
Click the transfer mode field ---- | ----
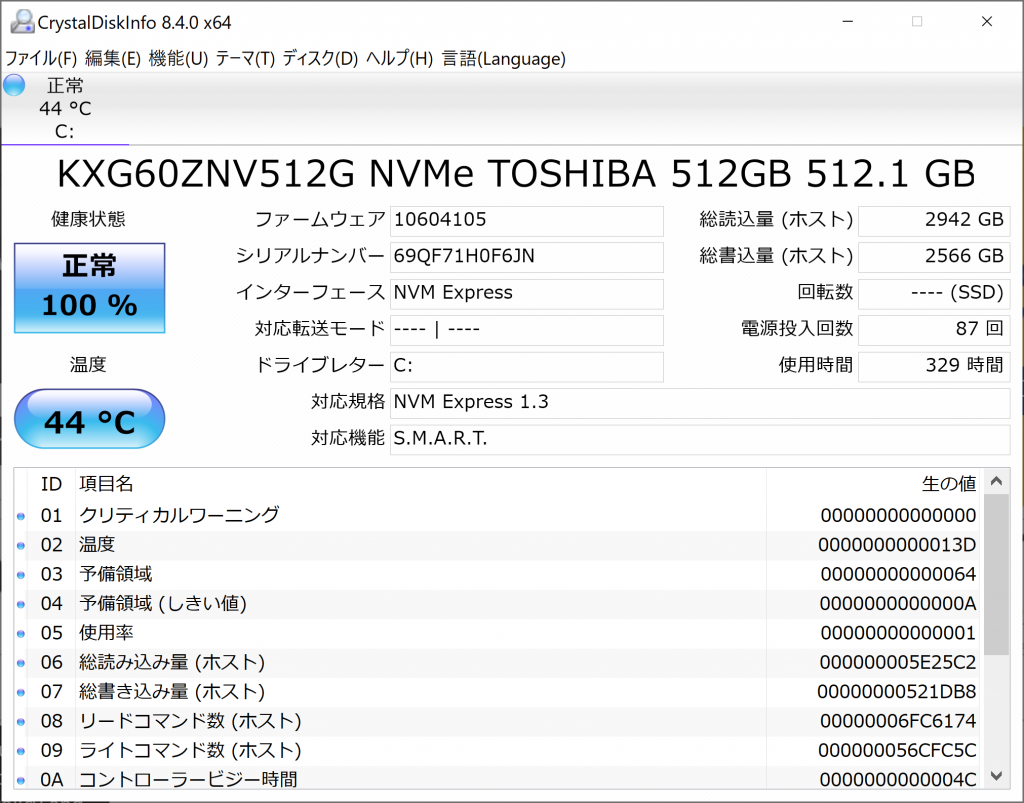coord(526,330)
